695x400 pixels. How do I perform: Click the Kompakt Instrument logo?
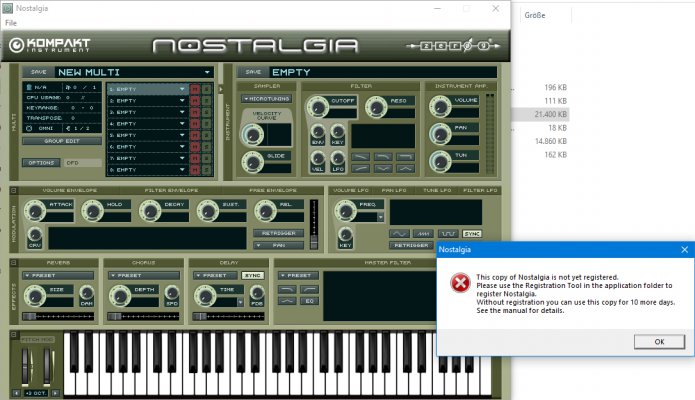pos(50,45)
